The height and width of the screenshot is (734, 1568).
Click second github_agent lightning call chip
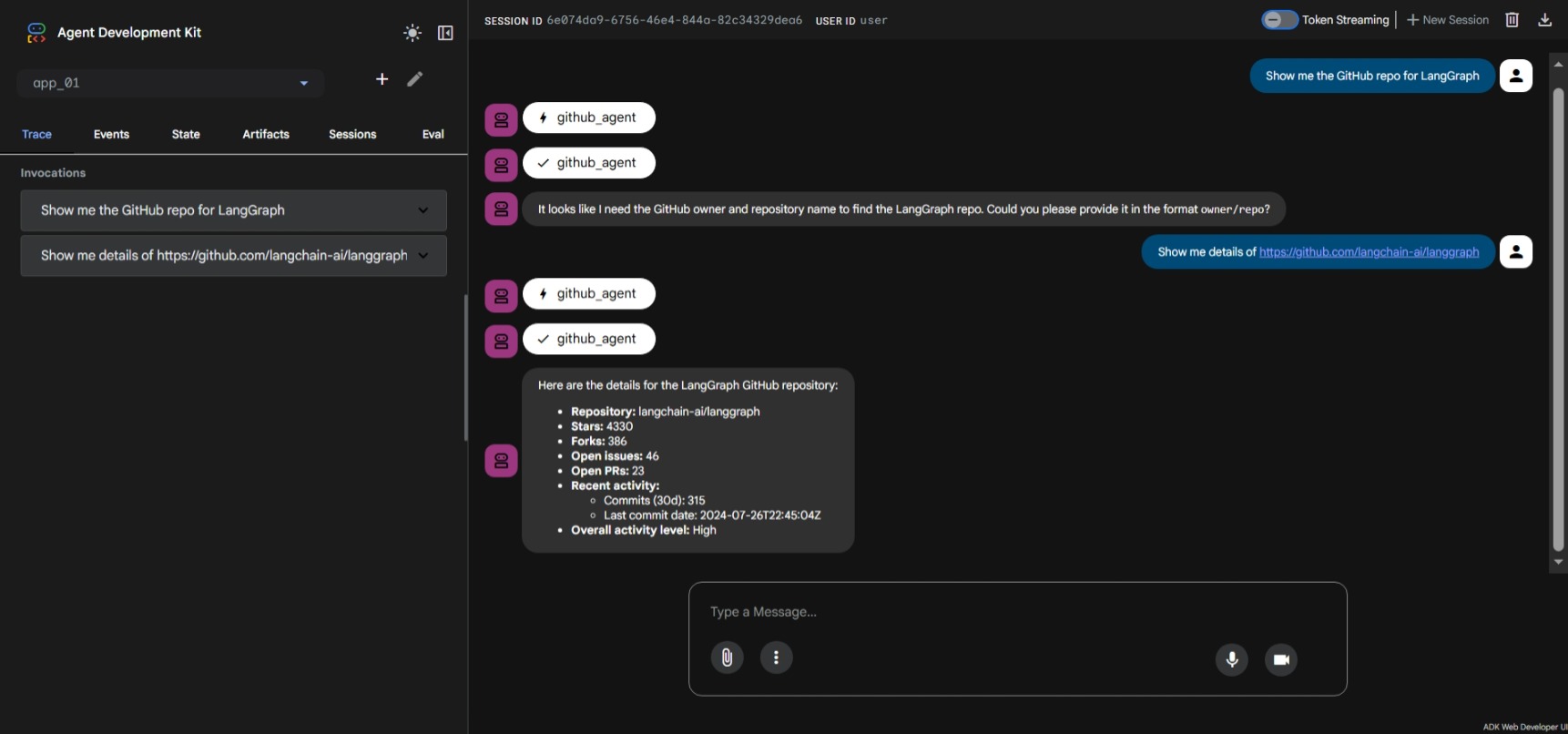[589, 293]
